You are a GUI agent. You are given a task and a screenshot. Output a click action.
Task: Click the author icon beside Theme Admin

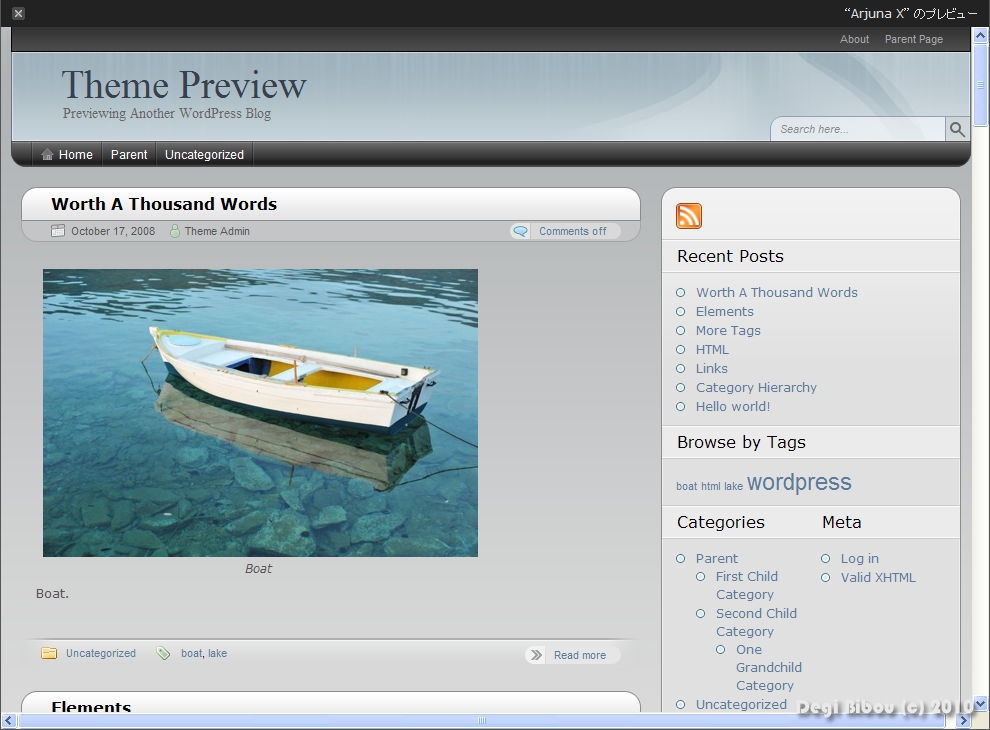coord(175,231)
